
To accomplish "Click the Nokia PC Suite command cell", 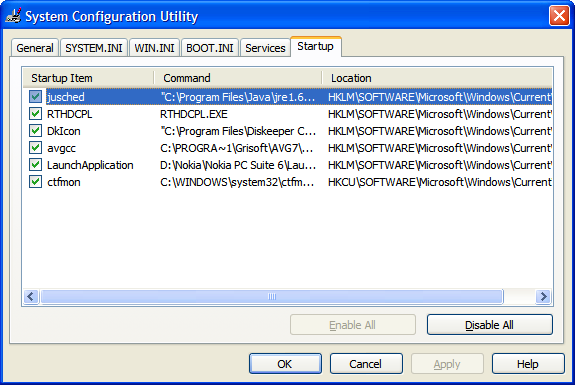I will (x=238, y=165).
